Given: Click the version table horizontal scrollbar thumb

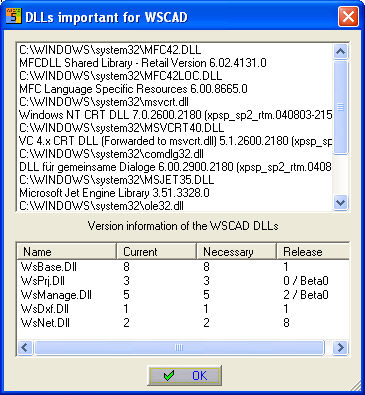Looking at the screenshot, I should click(x=179, y=348).
